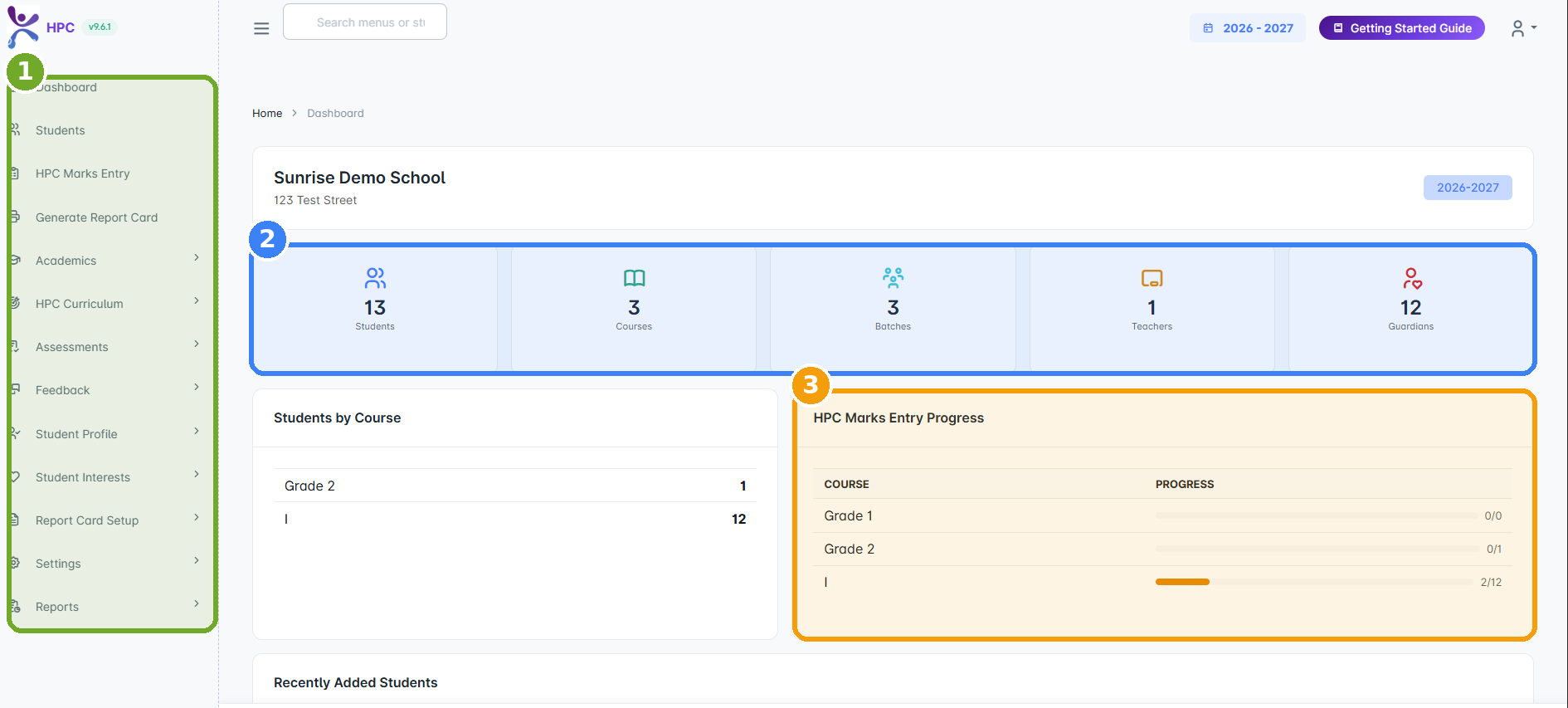The height and width of the screenshot is (708, 1568).
Task: Click the Sunrise Demo School title
Action: point(359,178)
